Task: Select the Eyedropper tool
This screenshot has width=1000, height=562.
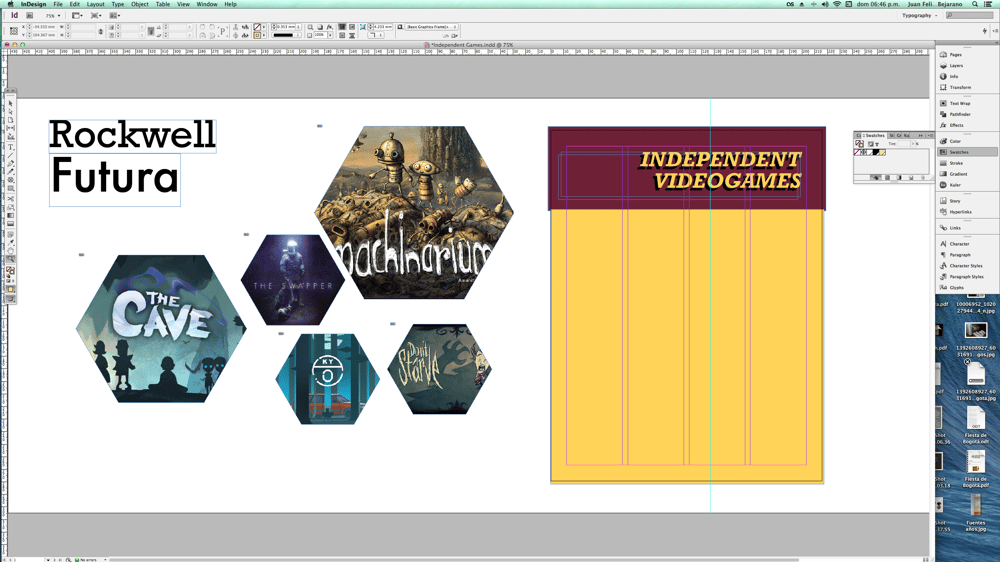Action: coord(11,242)
